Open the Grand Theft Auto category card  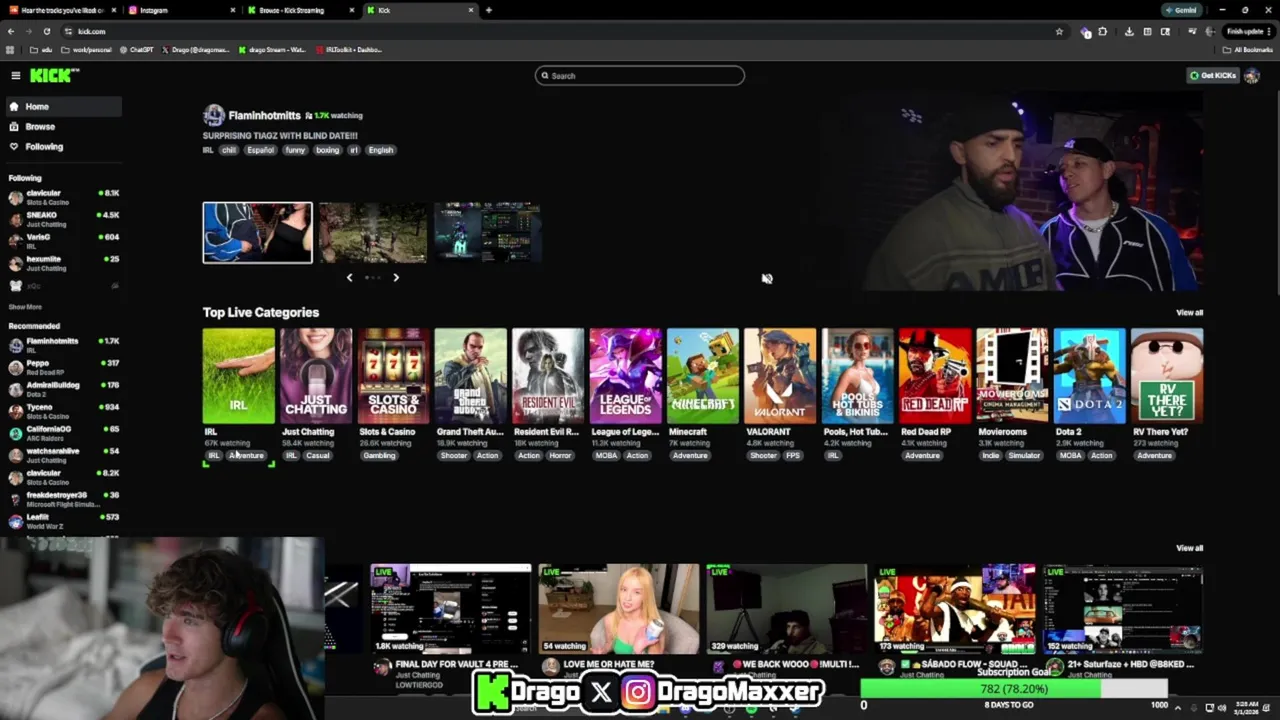tap(470, 376)
